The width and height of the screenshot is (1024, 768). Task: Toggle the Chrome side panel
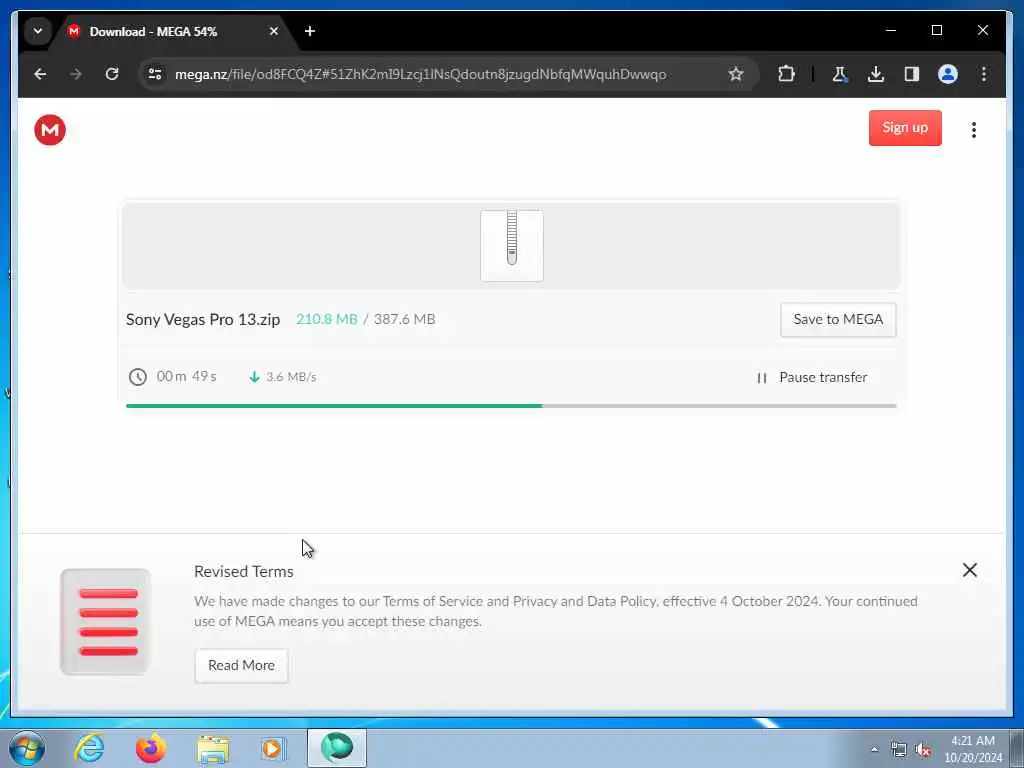[x=912, y=74]
